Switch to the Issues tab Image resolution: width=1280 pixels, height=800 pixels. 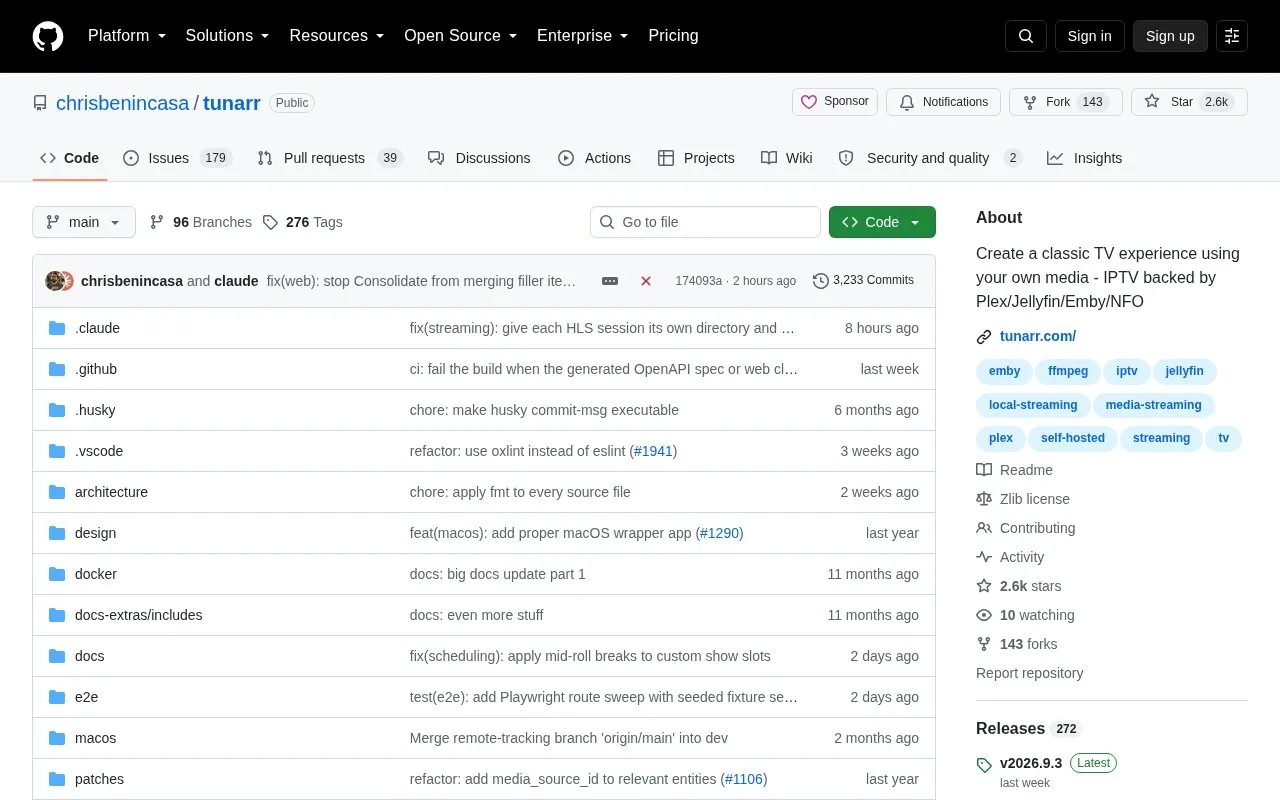(178, 158)
